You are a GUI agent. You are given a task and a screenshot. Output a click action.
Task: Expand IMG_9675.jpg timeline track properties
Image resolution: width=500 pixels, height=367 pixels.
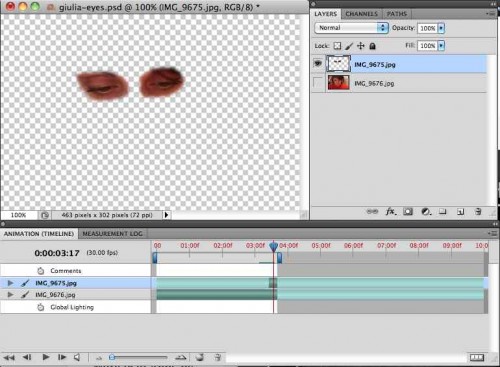(x=10, y=283)
